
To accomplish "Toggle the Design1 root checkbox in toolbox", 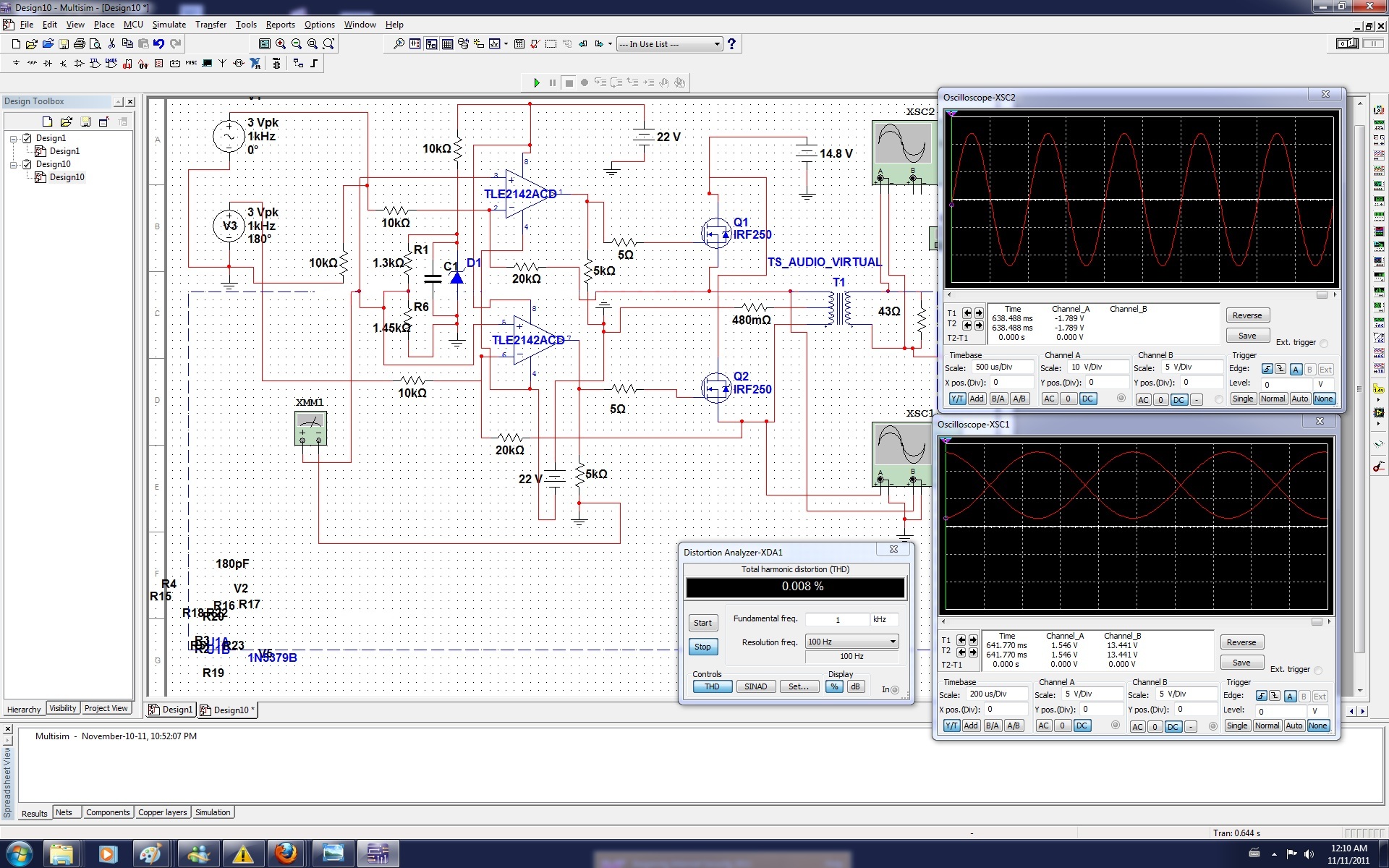I will (x=27, y=138).
